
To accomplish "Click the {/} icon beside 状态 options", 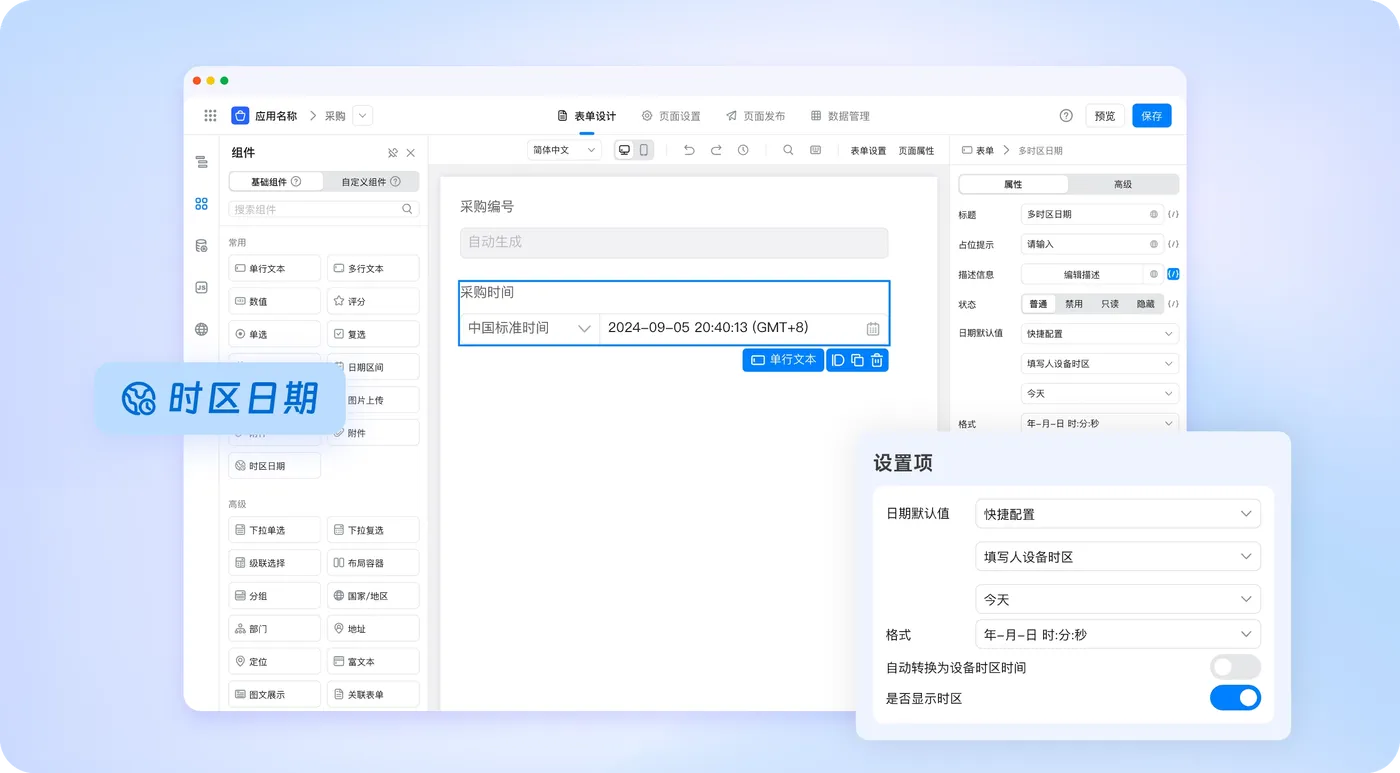I will tap(1173, 304).
